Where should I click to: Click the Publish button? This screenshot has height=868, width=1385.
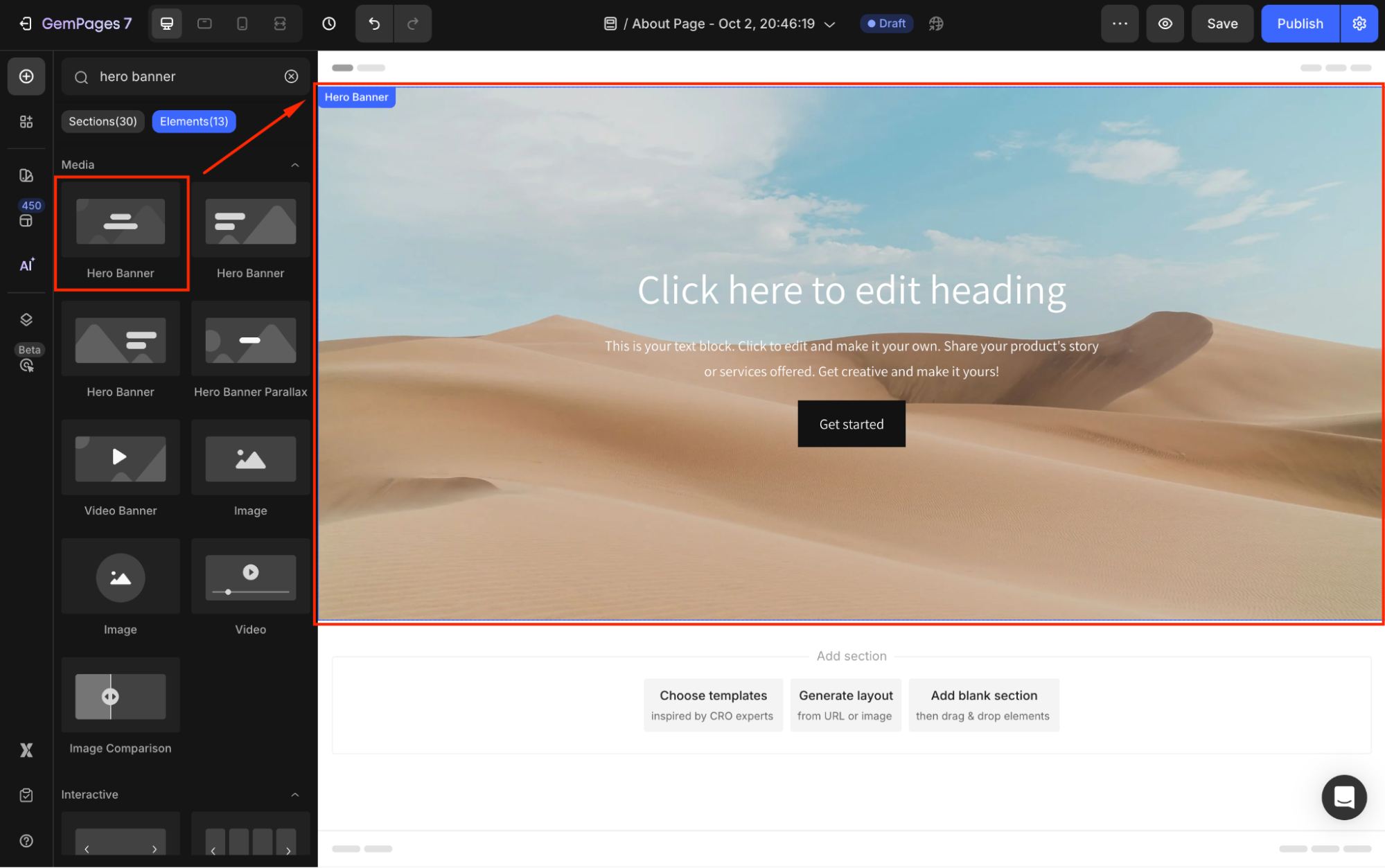coord(1299,24)
